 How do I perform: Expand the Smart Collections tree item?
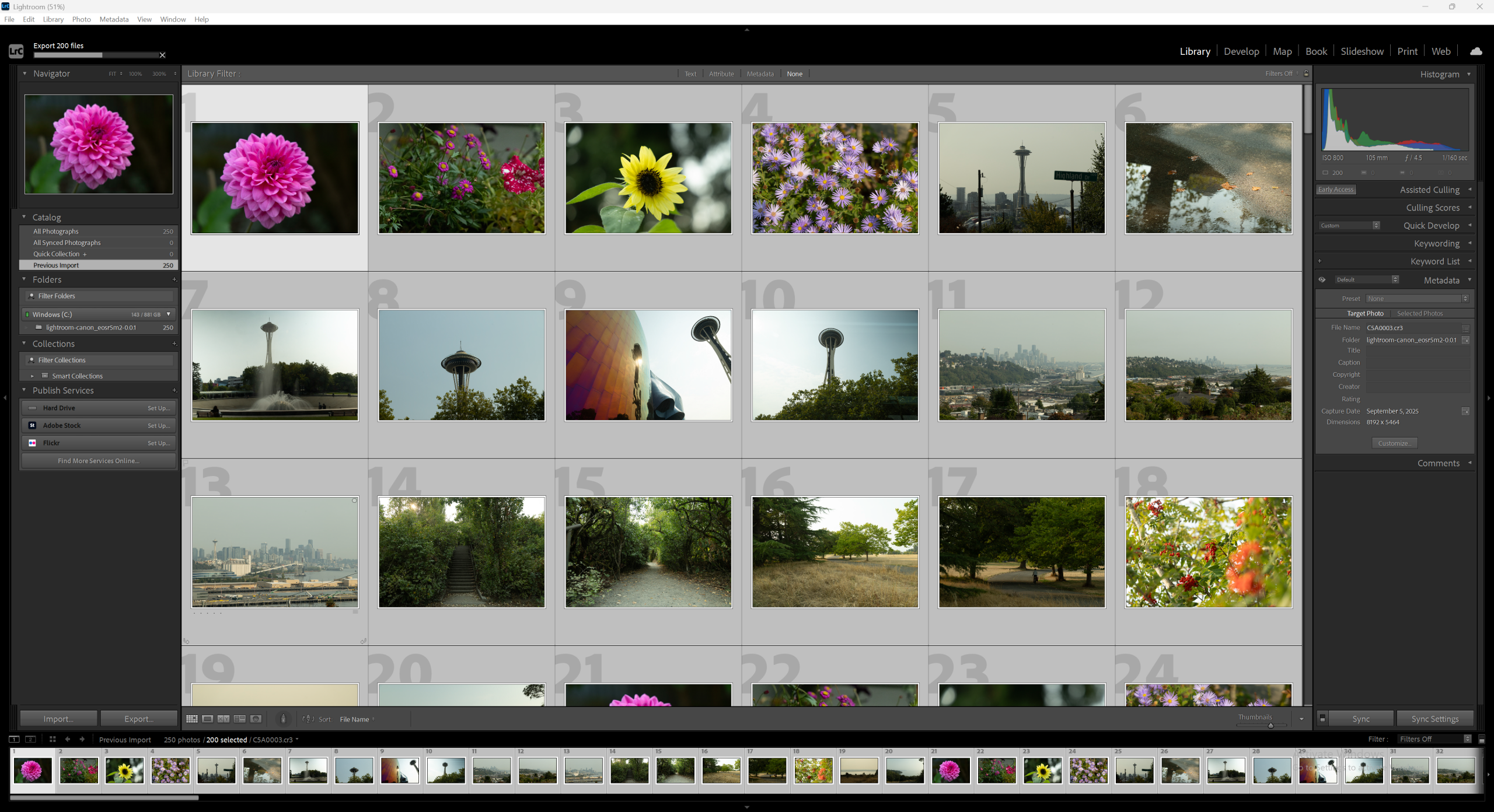pyautogui.click(x=32, y=376)
